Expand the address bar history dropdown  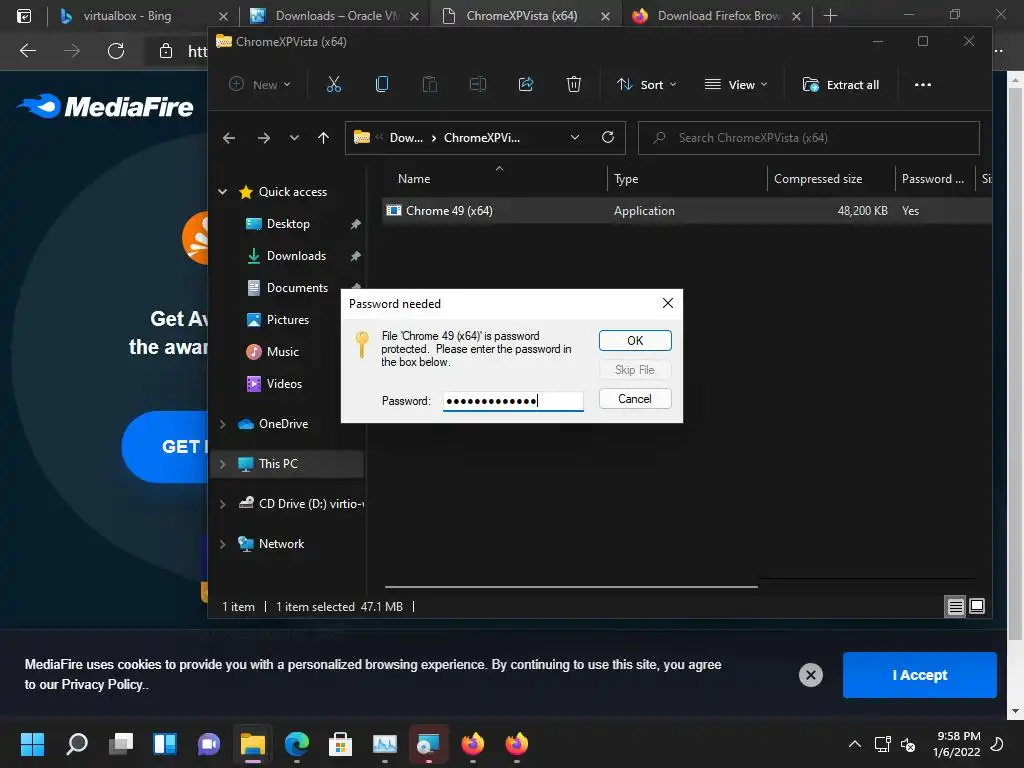(575, 138)
